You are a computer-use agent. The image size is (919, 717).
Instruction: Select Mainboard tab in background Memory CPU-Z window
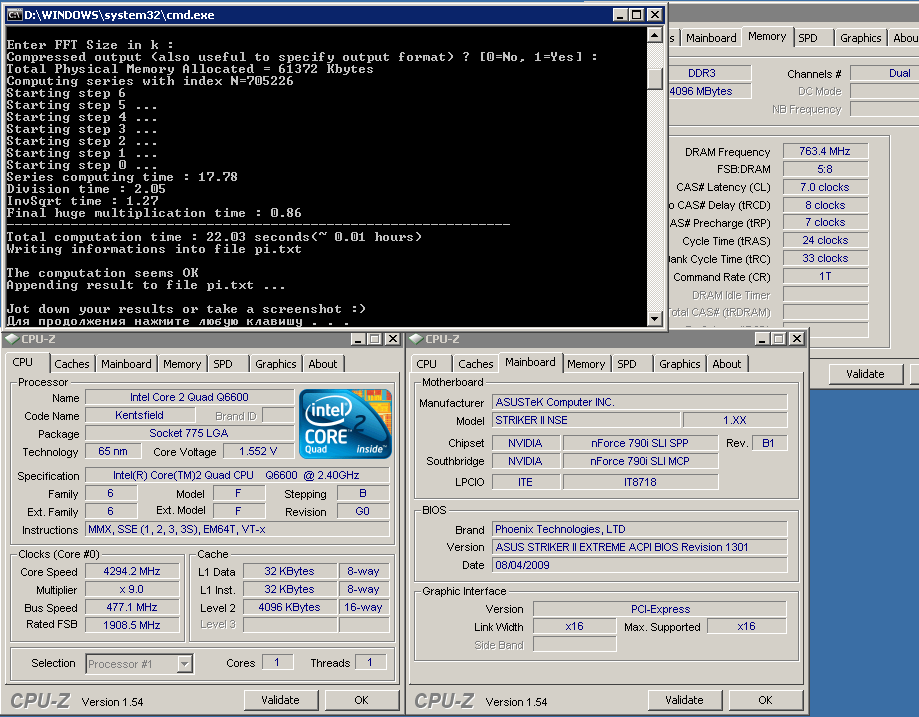point(711,38)
